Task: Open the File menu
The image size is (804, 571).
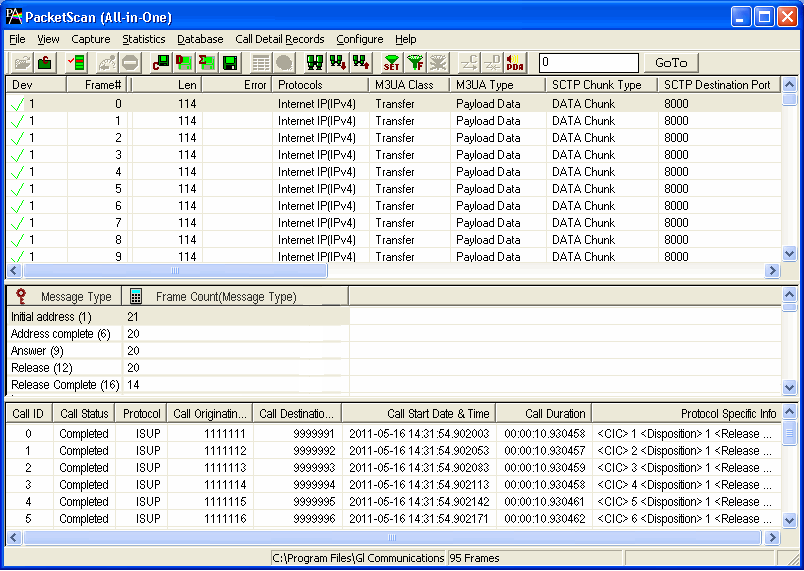Action: (17, 39)
